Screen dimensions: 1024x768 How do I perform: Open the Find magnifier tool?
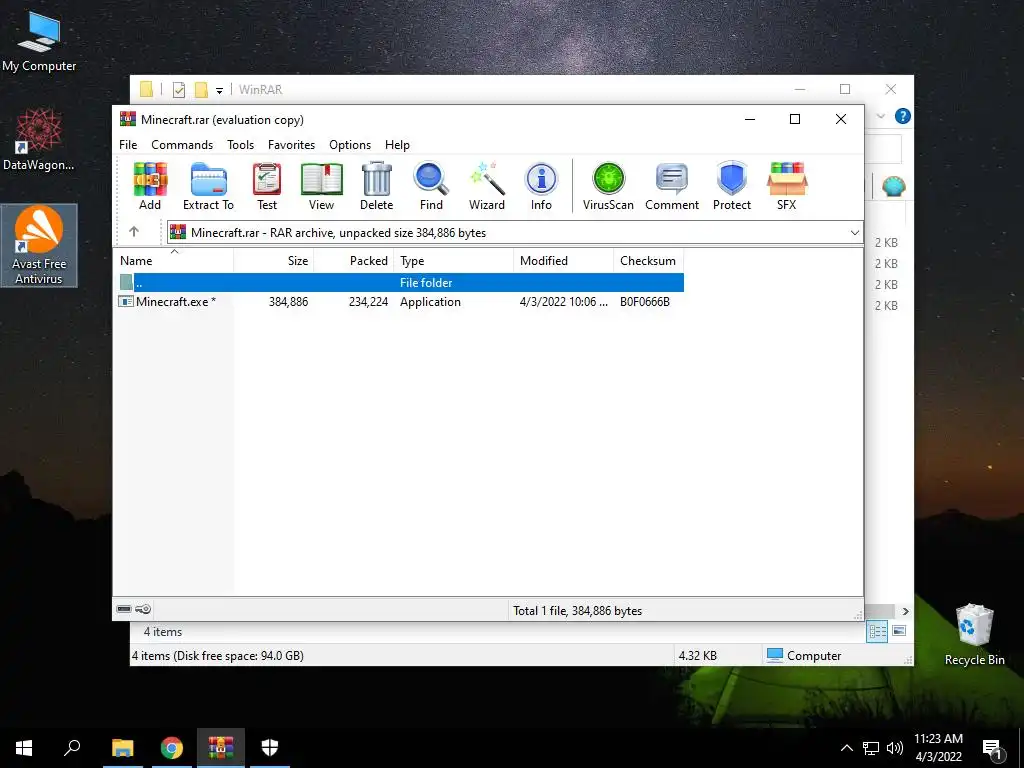pos(431,186)
